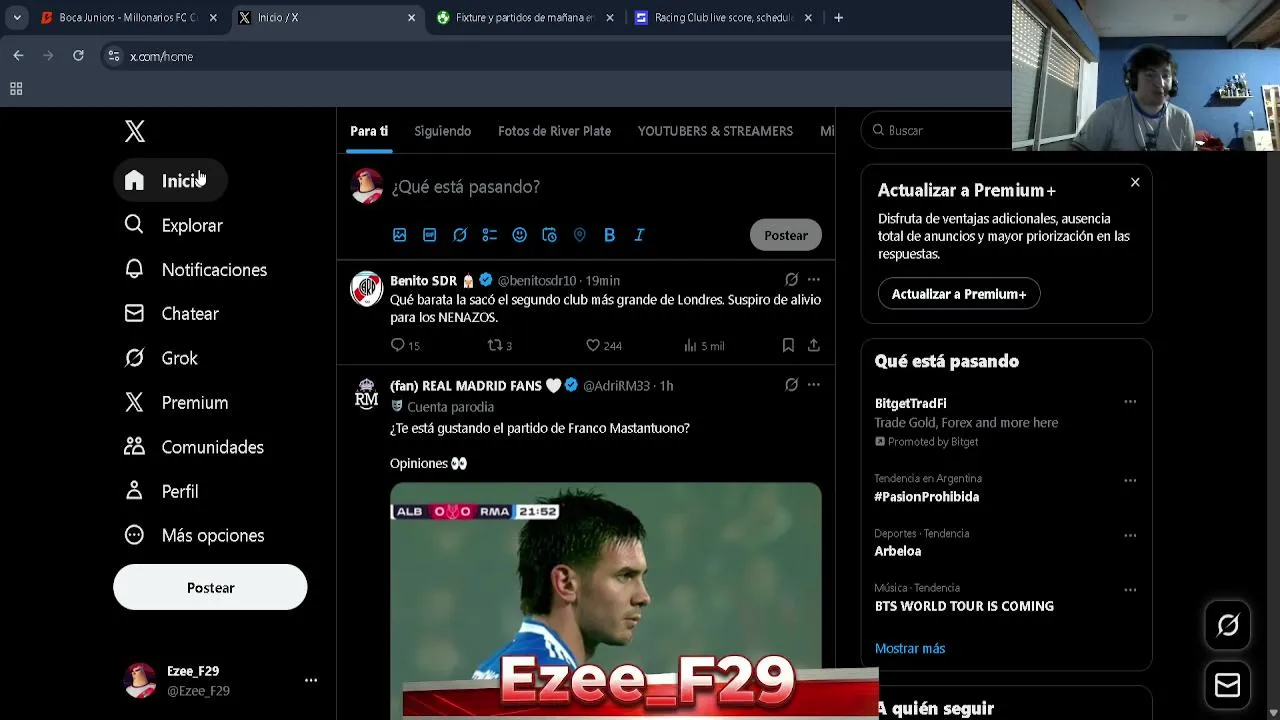Image resolution: width=1280 pixels, height=720 pixels.
Task: Open options for BTS WORLD TOUR trend
Action: [x=1130, y=589]
